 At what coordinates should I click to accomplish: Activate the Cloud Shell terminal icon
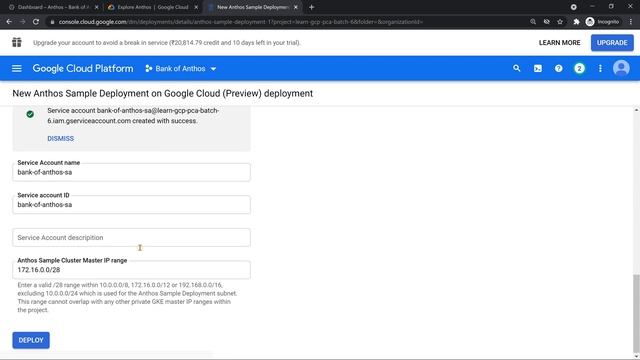coord(538,69)
